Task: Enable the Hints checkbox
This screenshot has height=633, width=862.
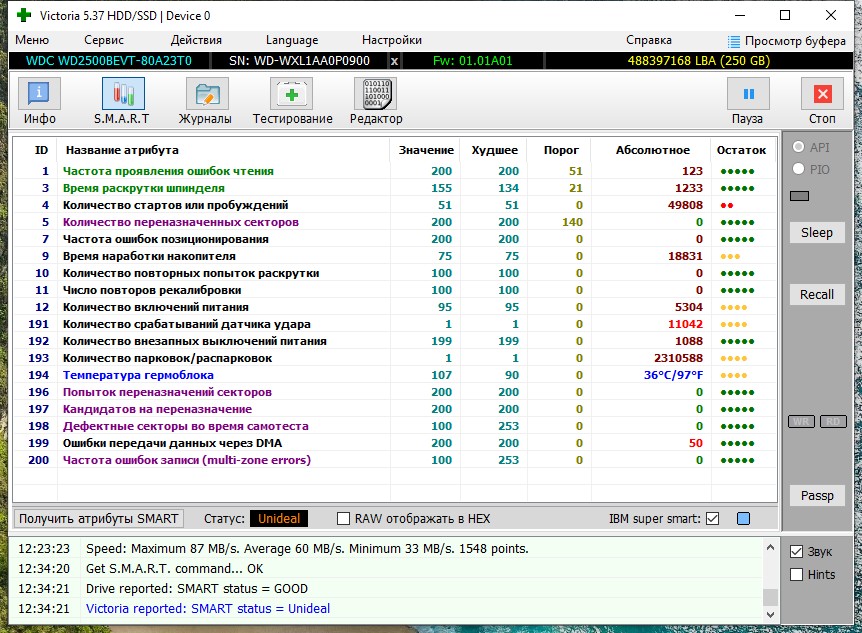Action: (x=796, y=575)
